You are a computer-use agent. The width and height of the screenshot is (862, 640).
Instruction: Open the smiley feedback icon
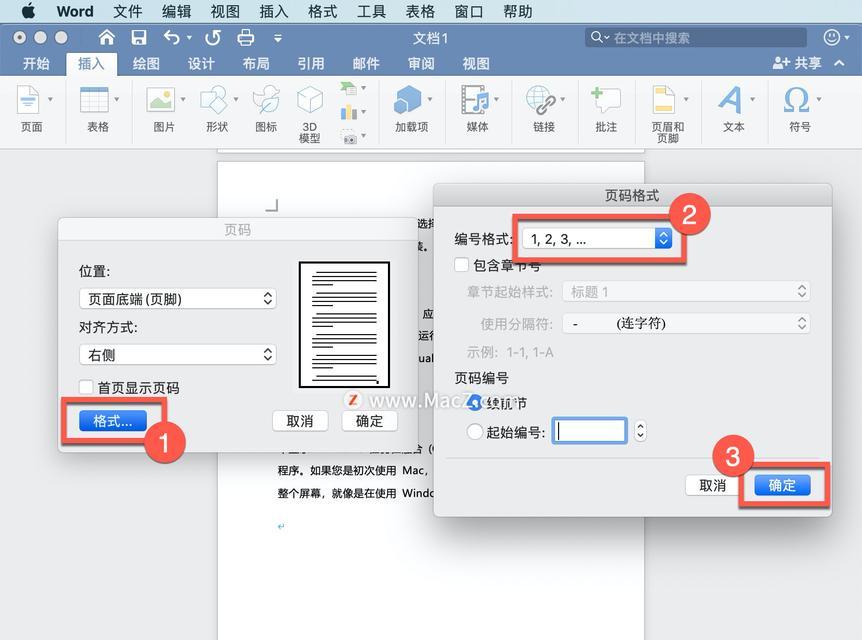(x=832, y=37)
